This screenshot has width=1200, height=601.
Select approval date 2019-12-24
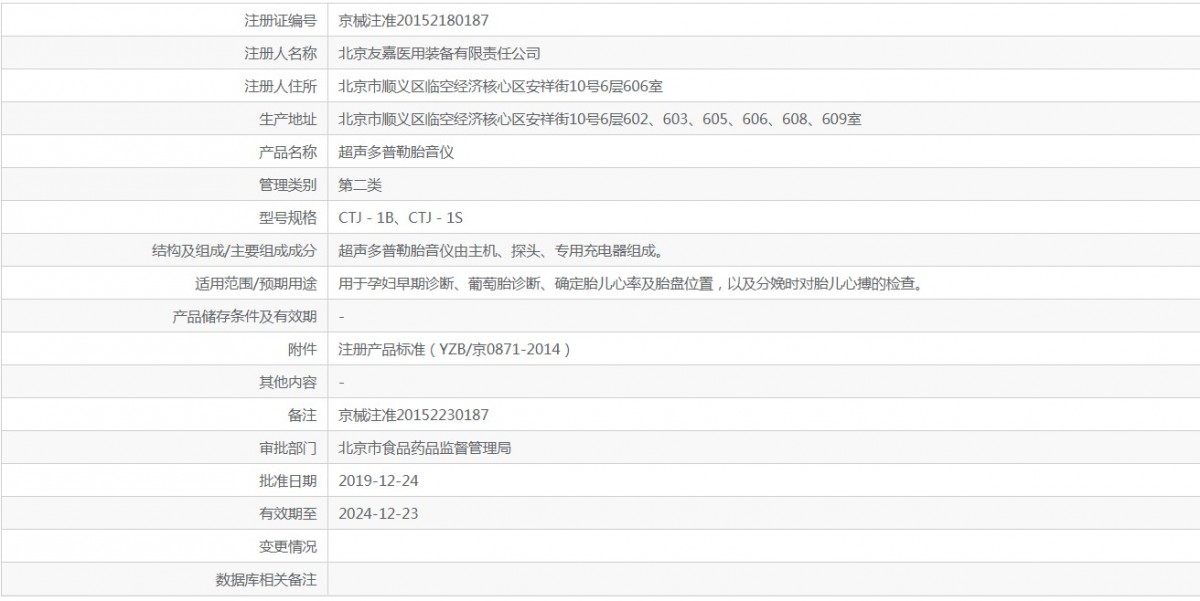coord(376,482)
